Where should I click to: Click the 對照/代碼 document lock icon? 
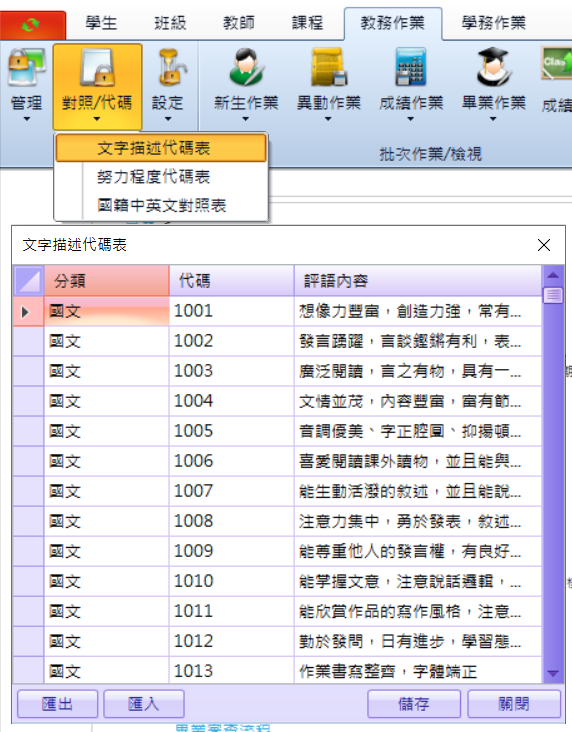click(97, 67)
